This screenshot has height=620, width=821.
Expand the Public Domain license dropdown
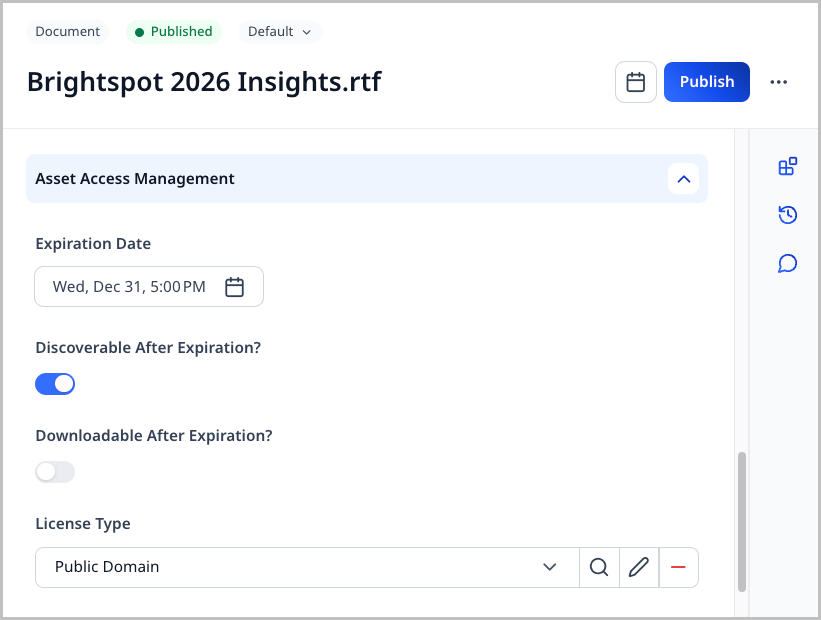(x=549, y=567)
